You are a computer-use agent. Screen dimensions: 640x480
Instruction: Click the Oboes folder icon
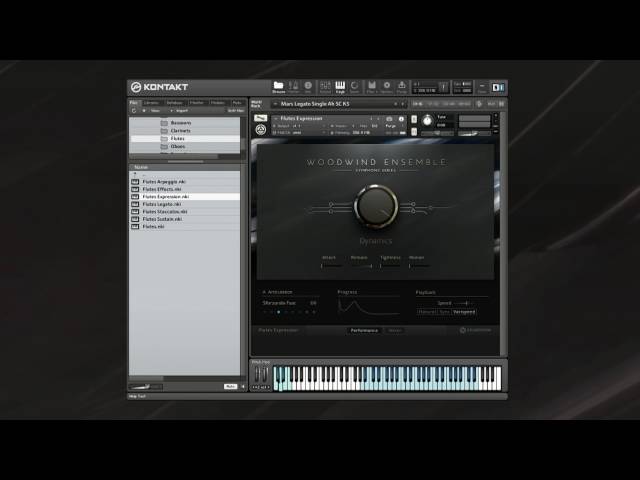[164, 147]
